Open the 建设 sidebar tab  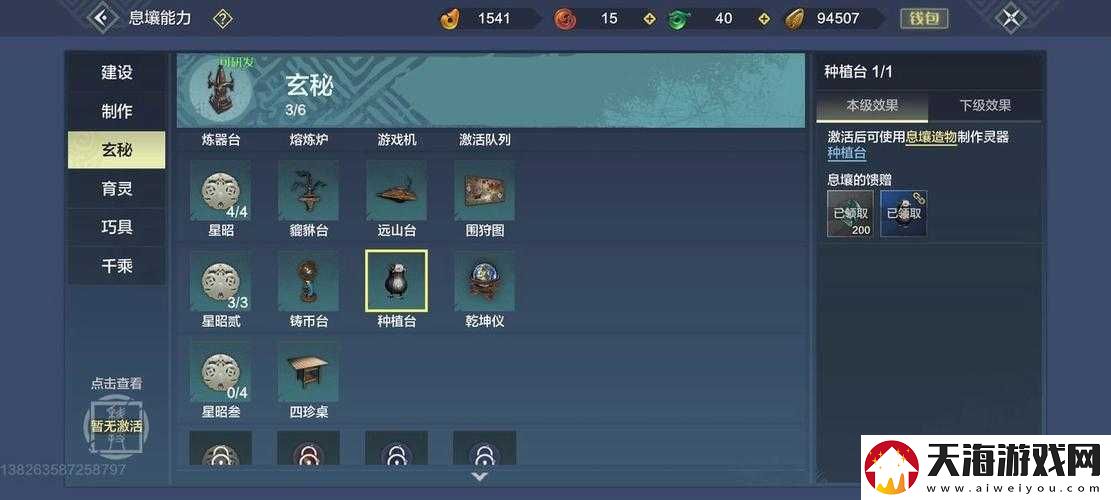pyautogui.click(x=116, y=72)
